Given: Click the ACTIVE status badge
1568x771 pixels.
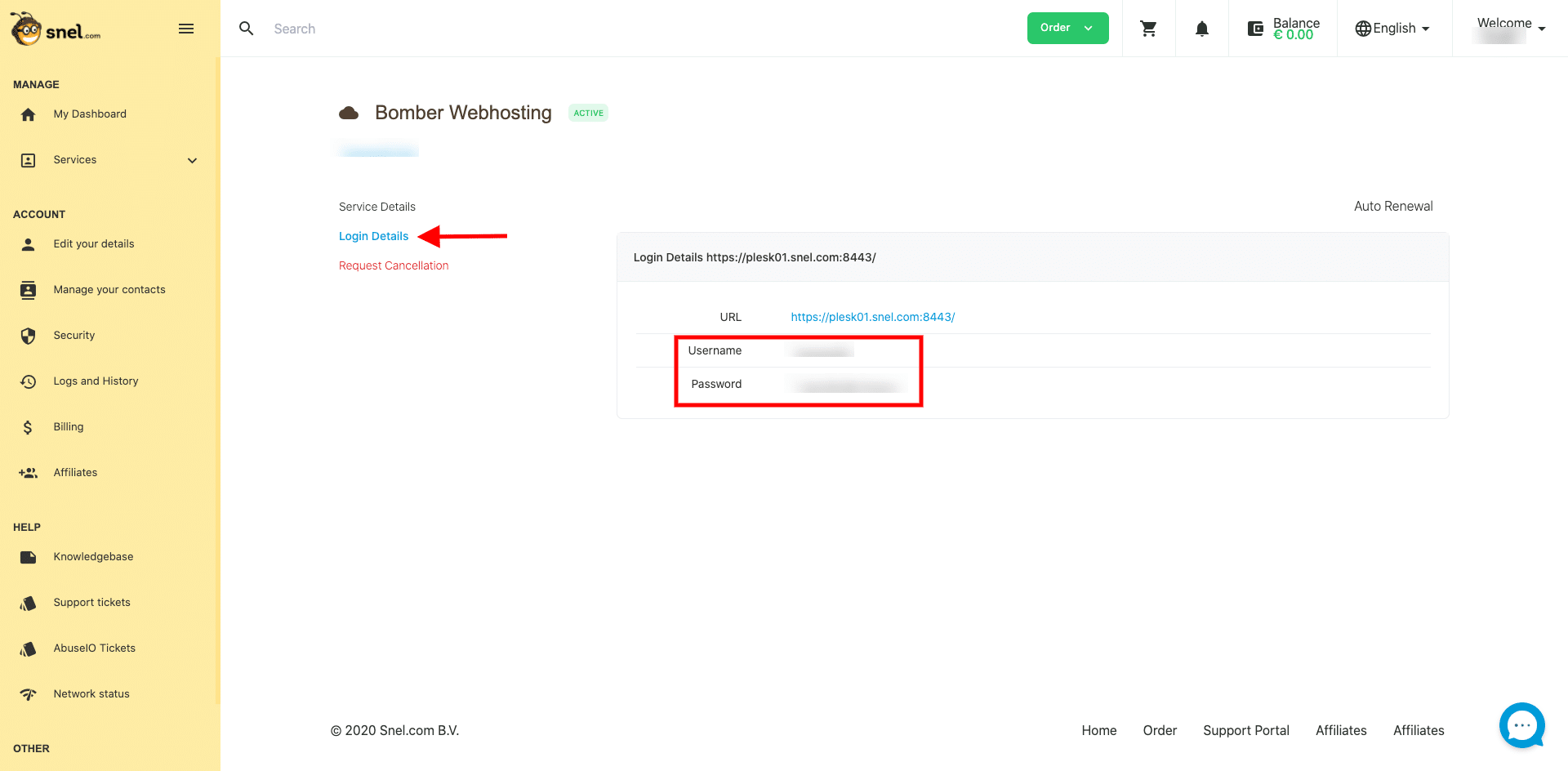Looking at the screenshot, I should 588,114.
